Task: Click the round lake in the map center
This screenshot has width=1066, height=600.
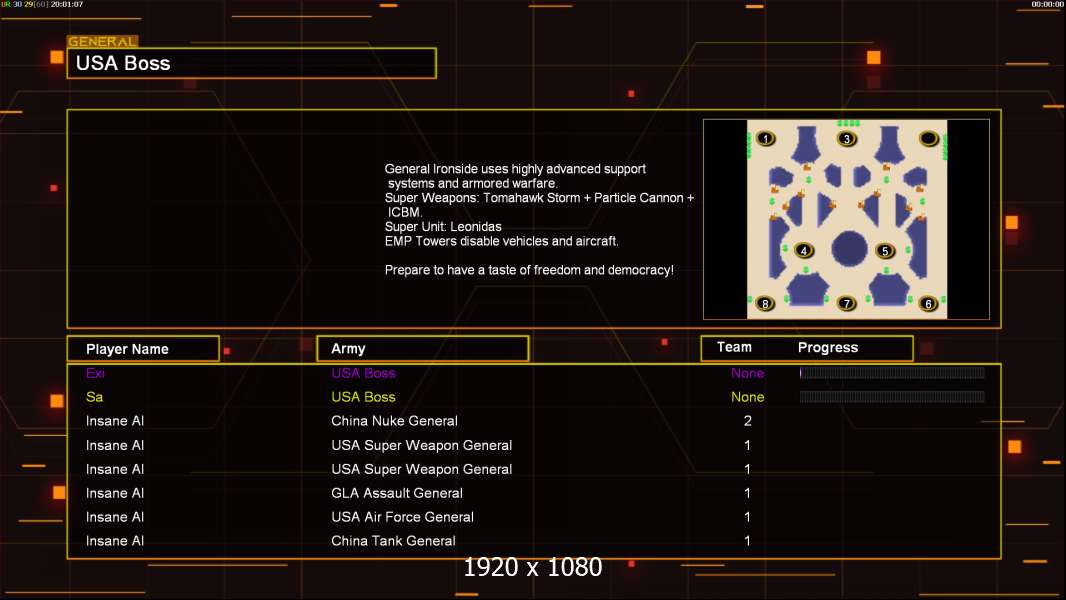Action: tap(848, 248)
